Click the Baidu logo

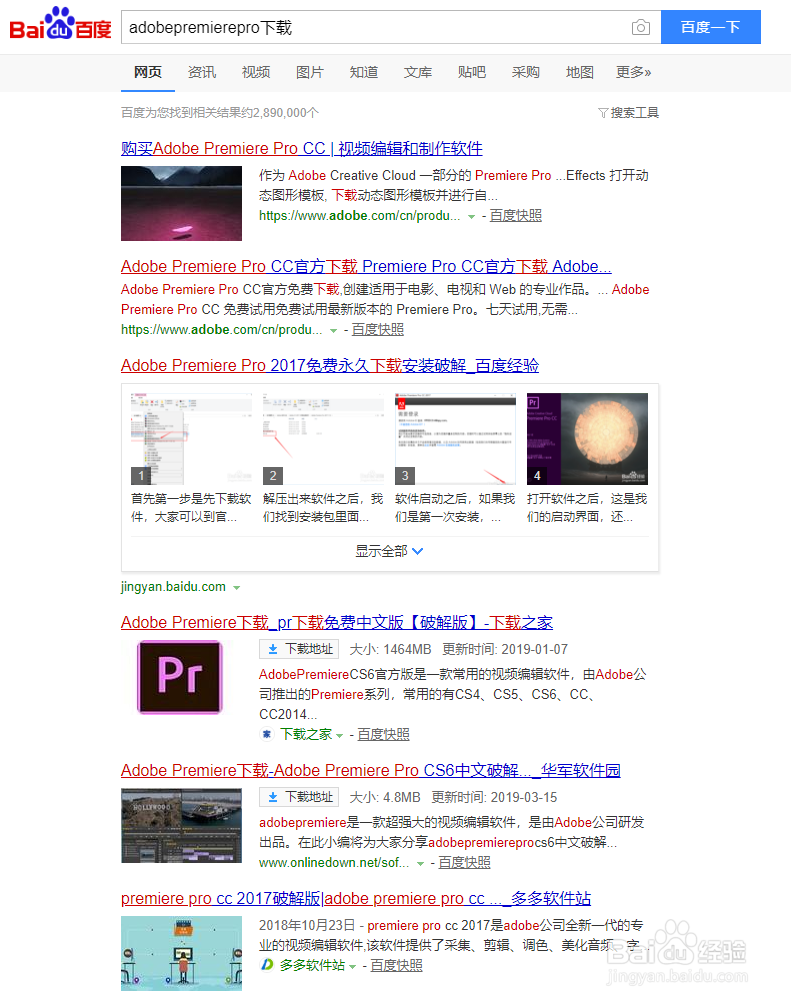pos(60,24)
